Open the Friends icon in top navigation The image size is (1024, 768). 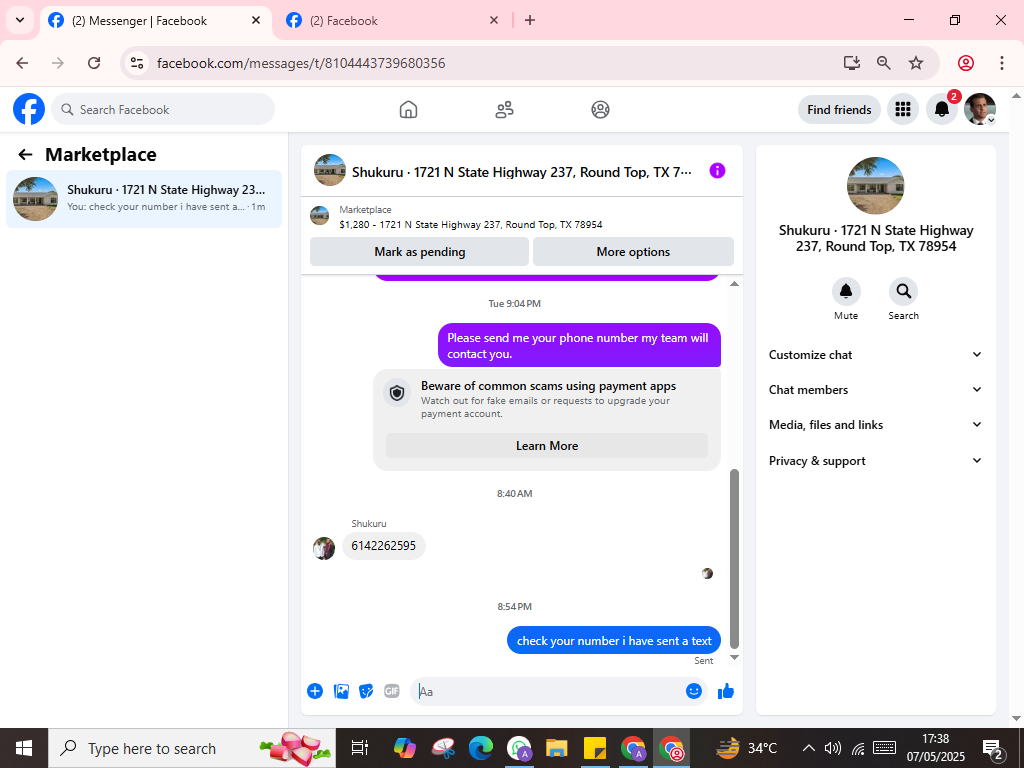tap(504, 110)
